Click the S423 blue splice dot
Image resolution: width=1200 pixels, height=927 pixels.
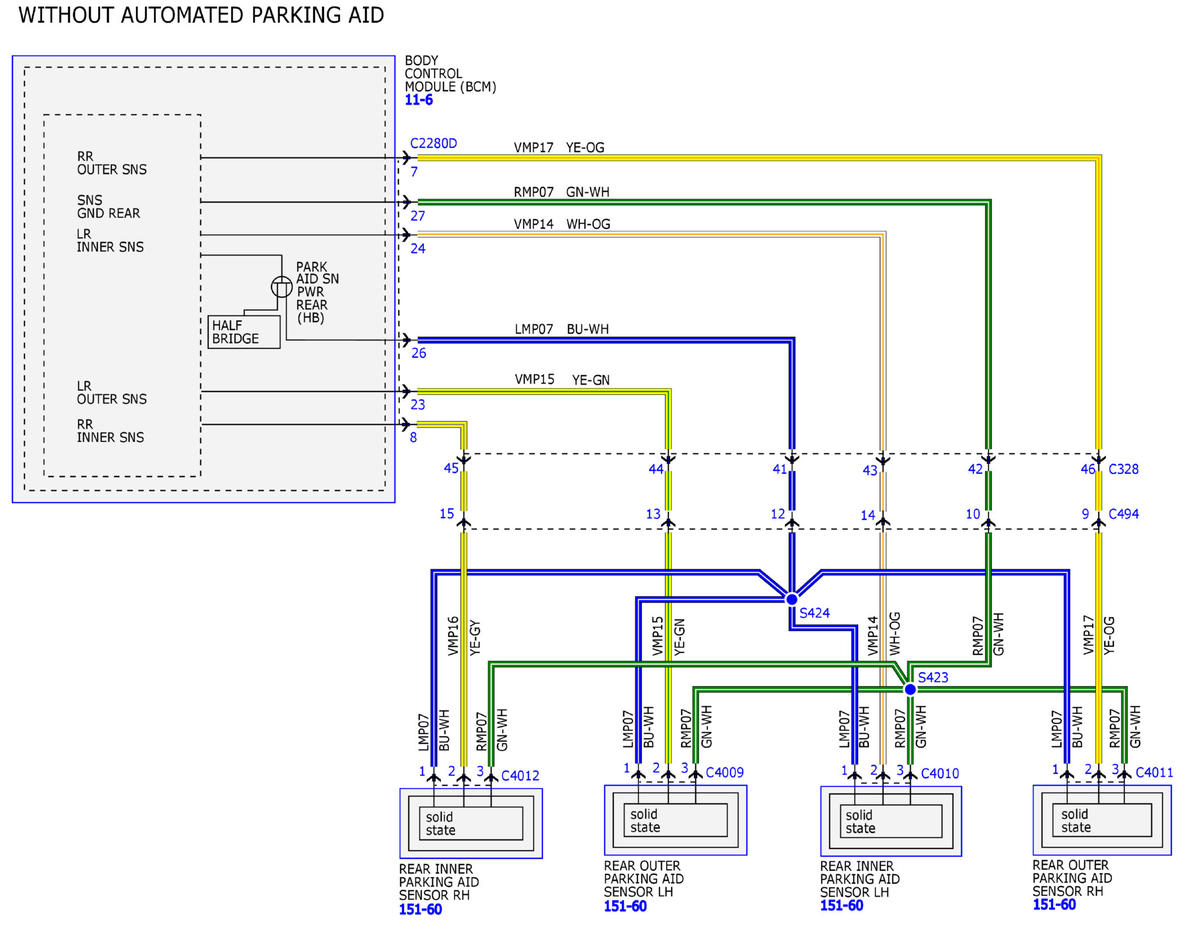click(x=910, y=690)
